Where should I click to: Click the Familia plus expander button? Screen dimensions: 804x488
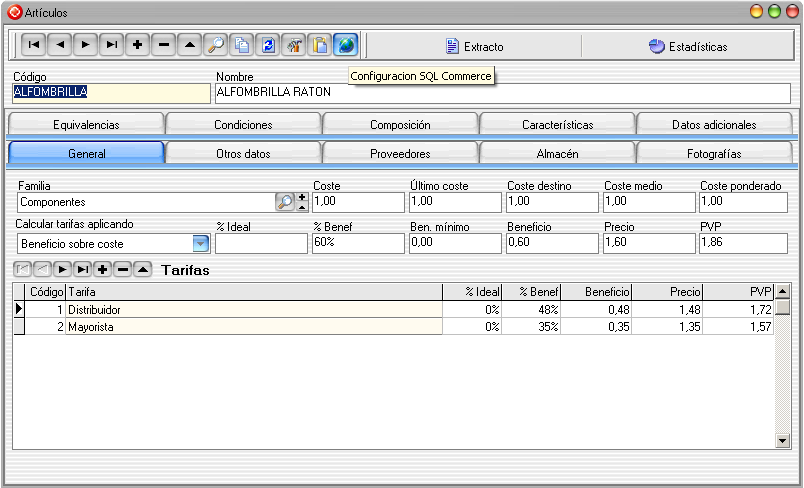[x=303, y=197]
